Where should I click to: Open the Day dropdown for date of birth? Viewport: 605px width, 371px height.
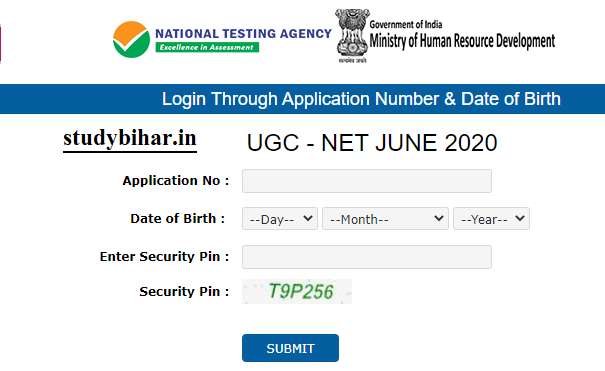280,219
